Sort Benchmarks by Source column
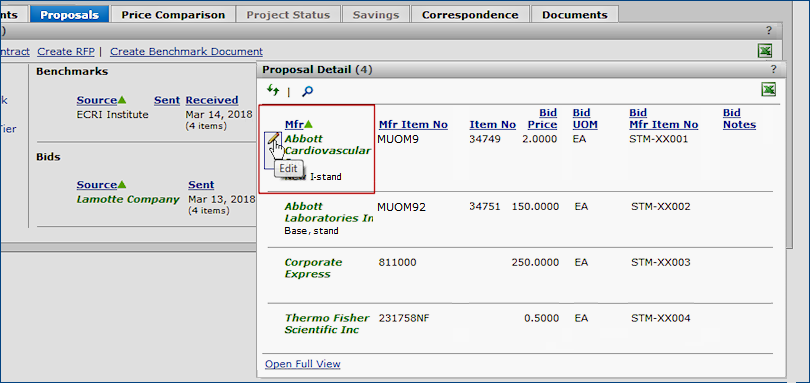This screenshot has height=383, width=810. point(97,100)
